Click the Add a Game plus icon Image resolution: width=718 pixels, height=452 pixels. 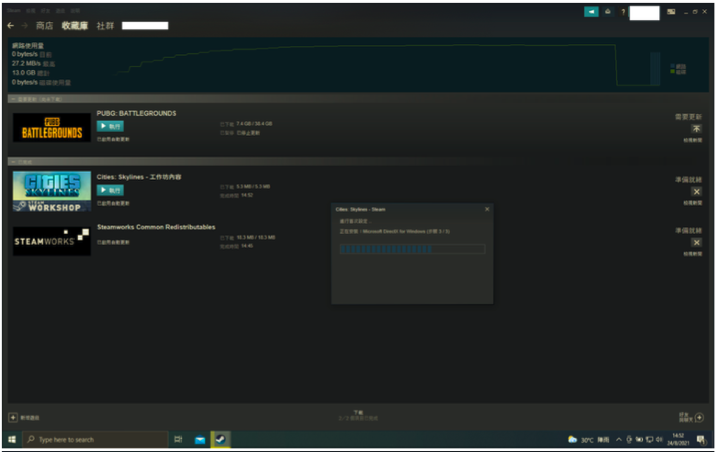[x=13, y=418]
